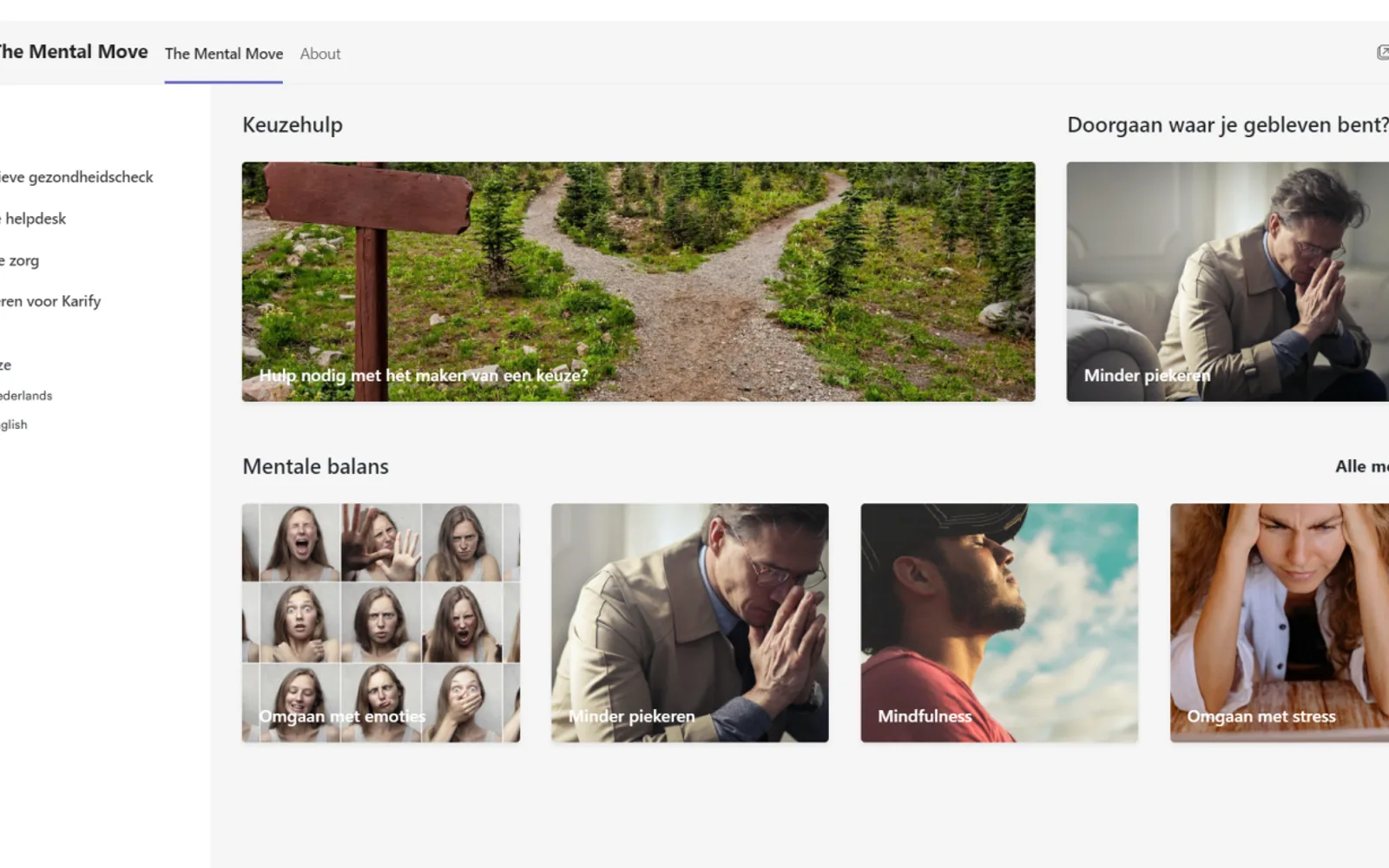Click the 'Alle' link beside Mentale balans
This screenshot has height=868, width=1389.
click(x=1361, y=466)
